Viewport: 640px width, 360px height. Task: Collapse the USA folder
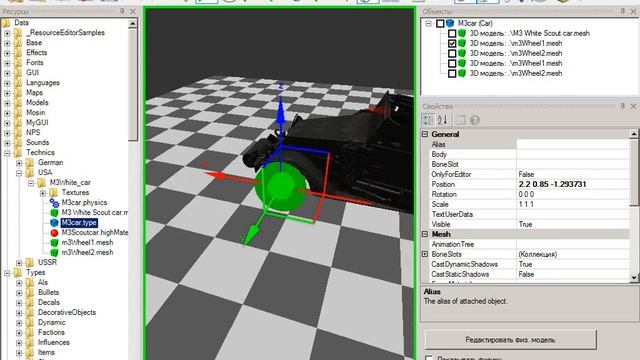[19, 173]
